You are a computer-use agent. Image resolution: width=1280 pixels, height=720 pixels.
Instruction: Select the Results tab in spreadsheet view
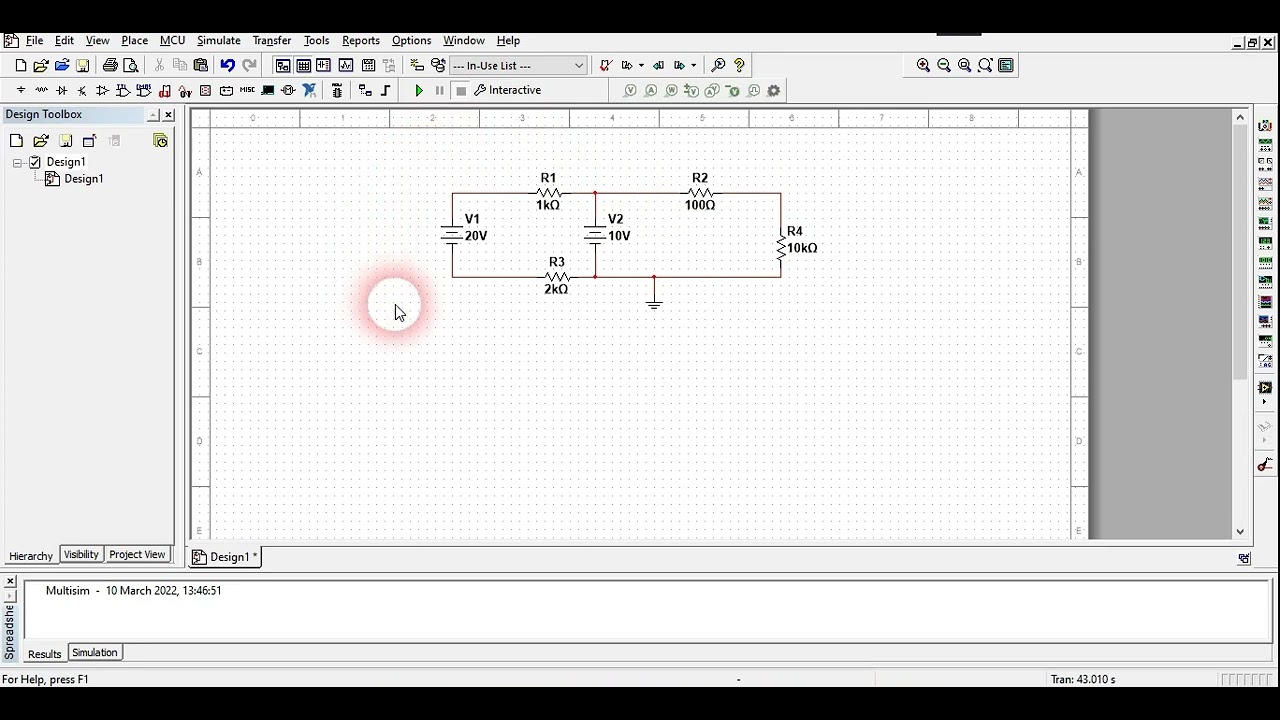44,654
